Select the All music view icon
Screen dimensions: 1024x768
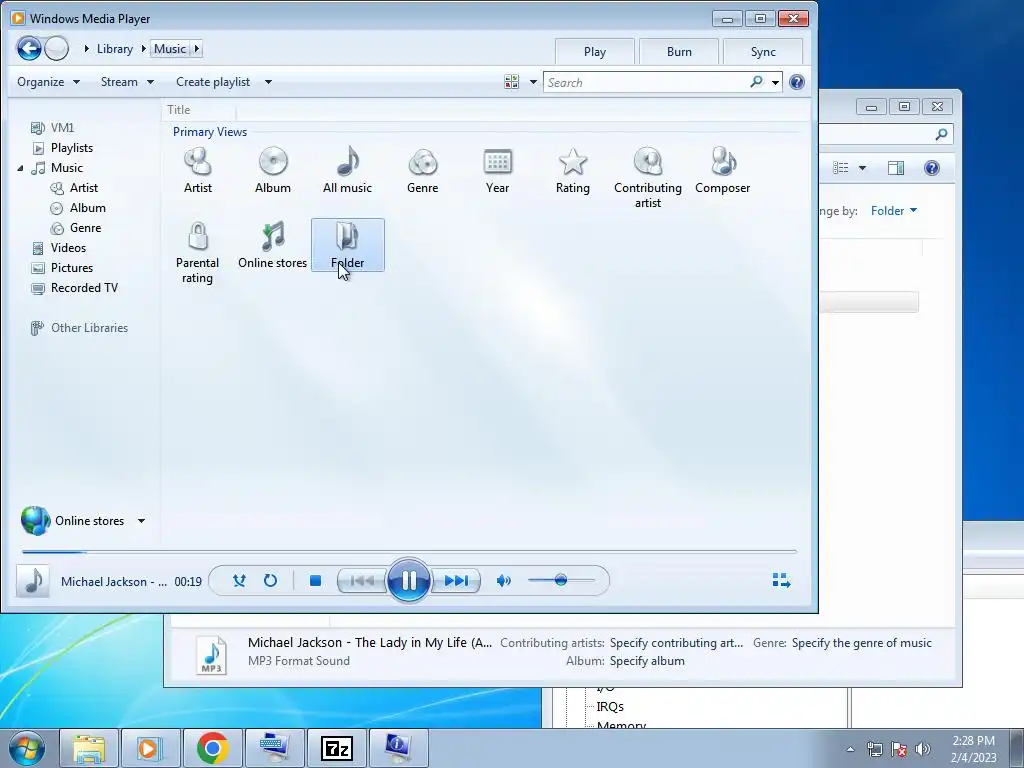pyautogui.click(x=347, y=170)
